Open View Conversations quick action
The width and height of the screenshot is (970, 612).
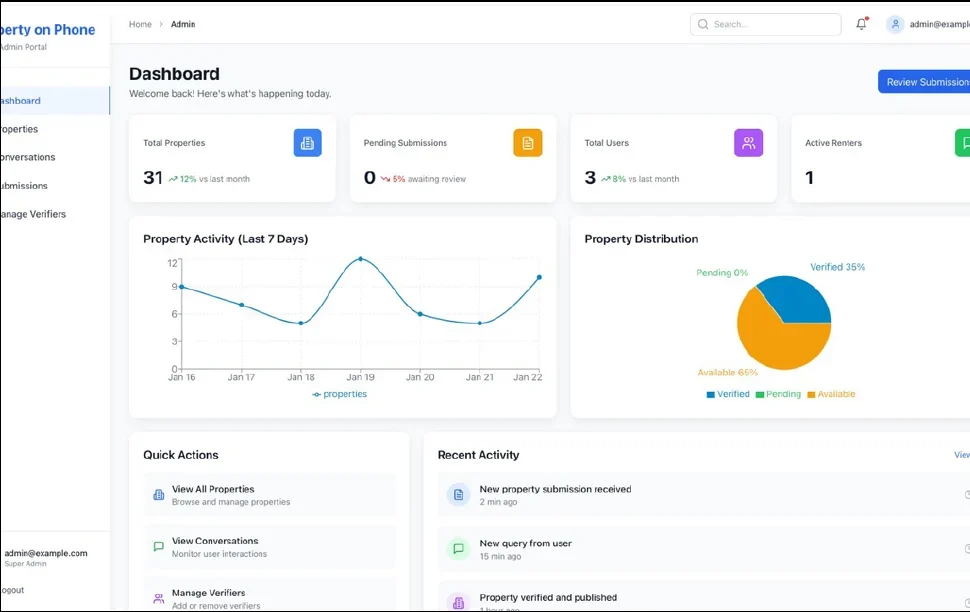[x=270, y=546]
